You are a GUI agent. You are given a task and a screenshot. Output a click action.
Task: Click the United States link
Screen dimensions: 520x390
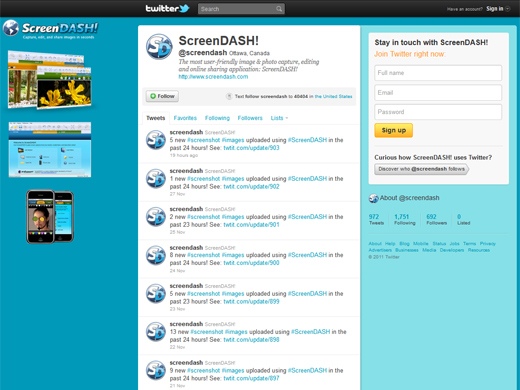(333, 96)
